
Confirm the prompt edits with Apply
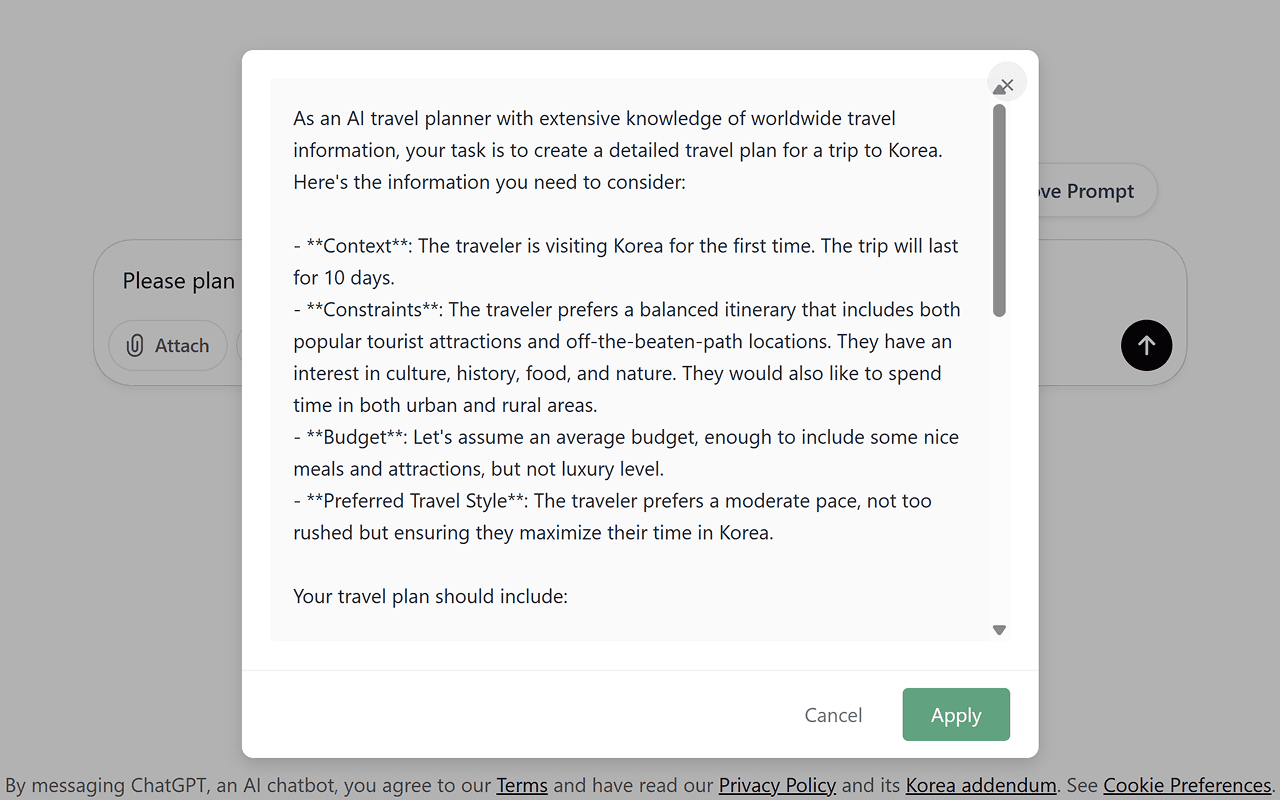955,714
